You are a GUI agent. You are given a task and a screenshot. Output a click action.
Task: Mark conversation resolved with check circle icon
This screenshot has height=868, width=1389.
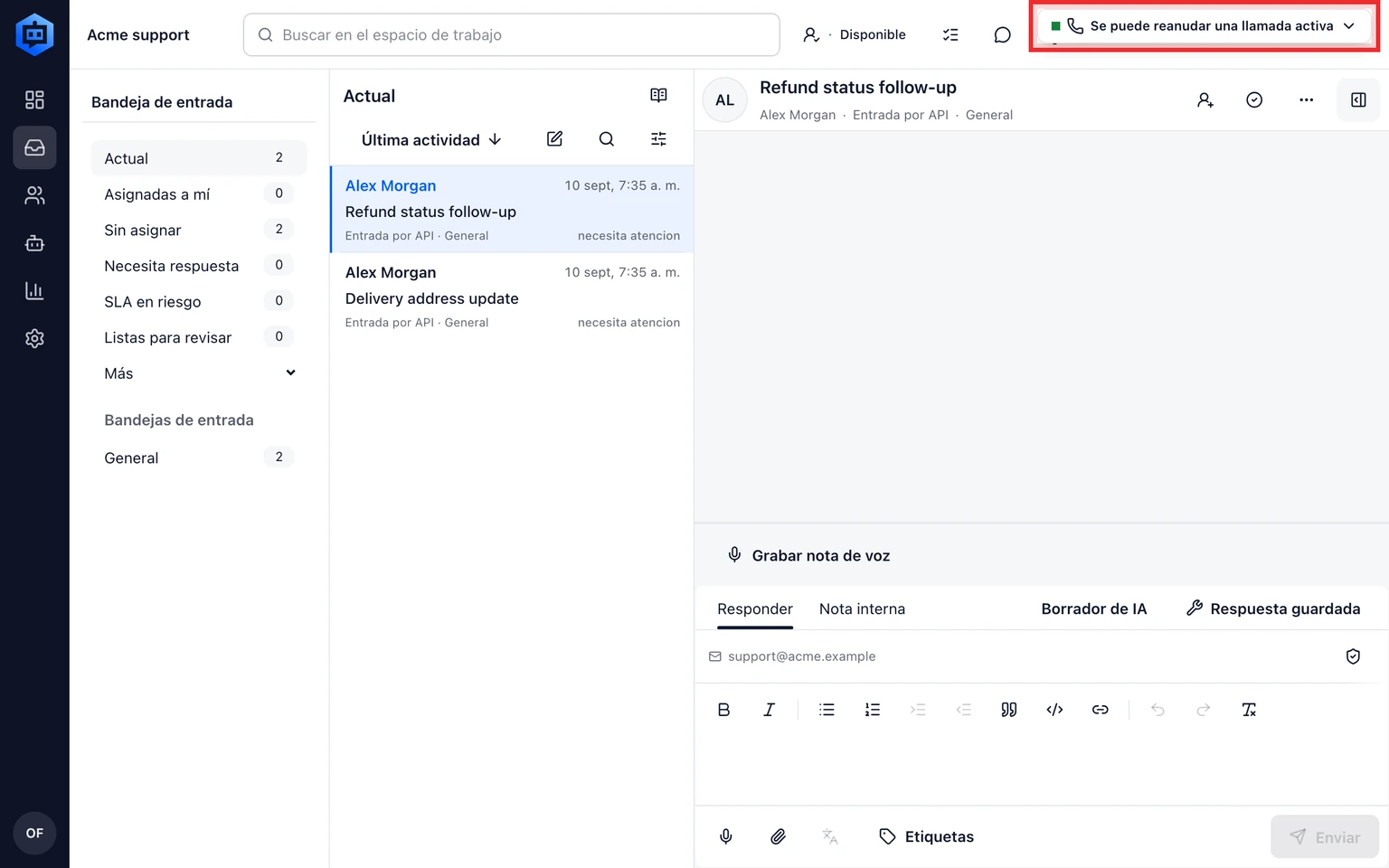[x=1254, y=100]
